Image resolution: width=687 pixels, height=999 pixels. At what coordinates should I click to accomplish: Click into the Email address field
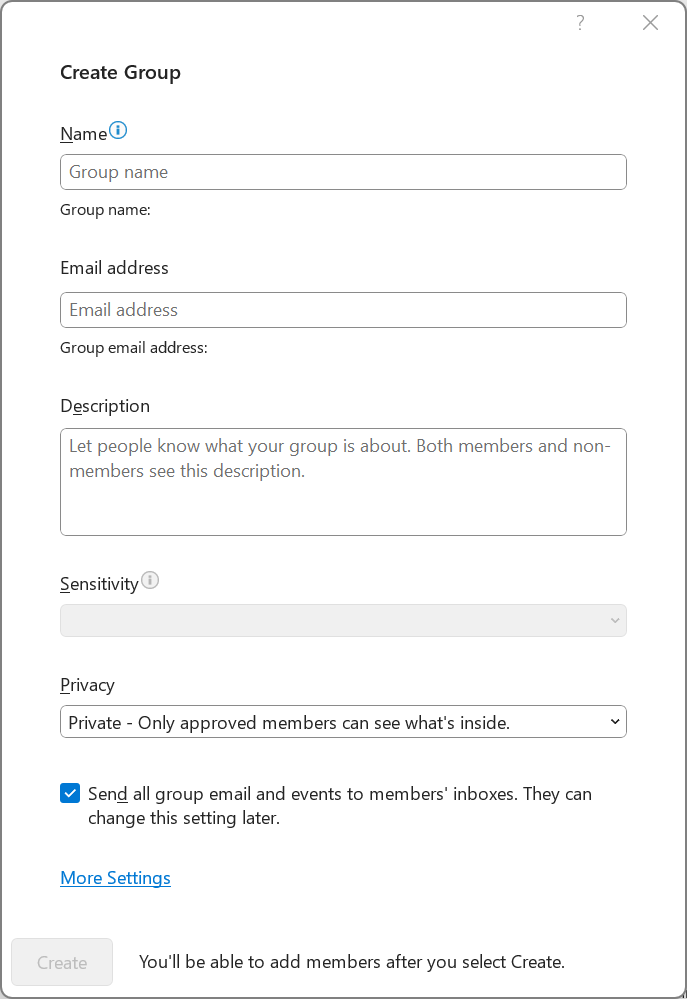click(344, 310)
